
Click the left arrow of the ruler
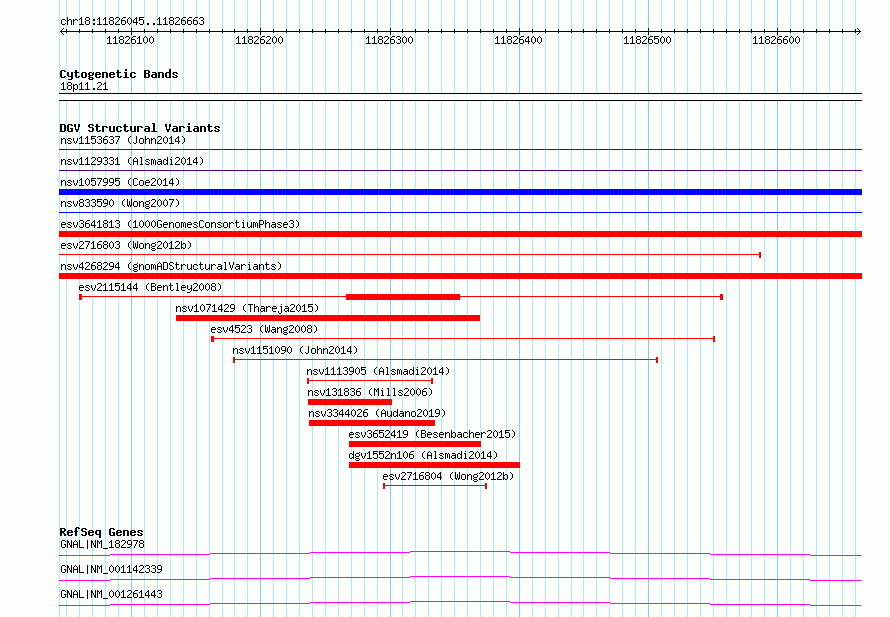click(x=62, y=32)
